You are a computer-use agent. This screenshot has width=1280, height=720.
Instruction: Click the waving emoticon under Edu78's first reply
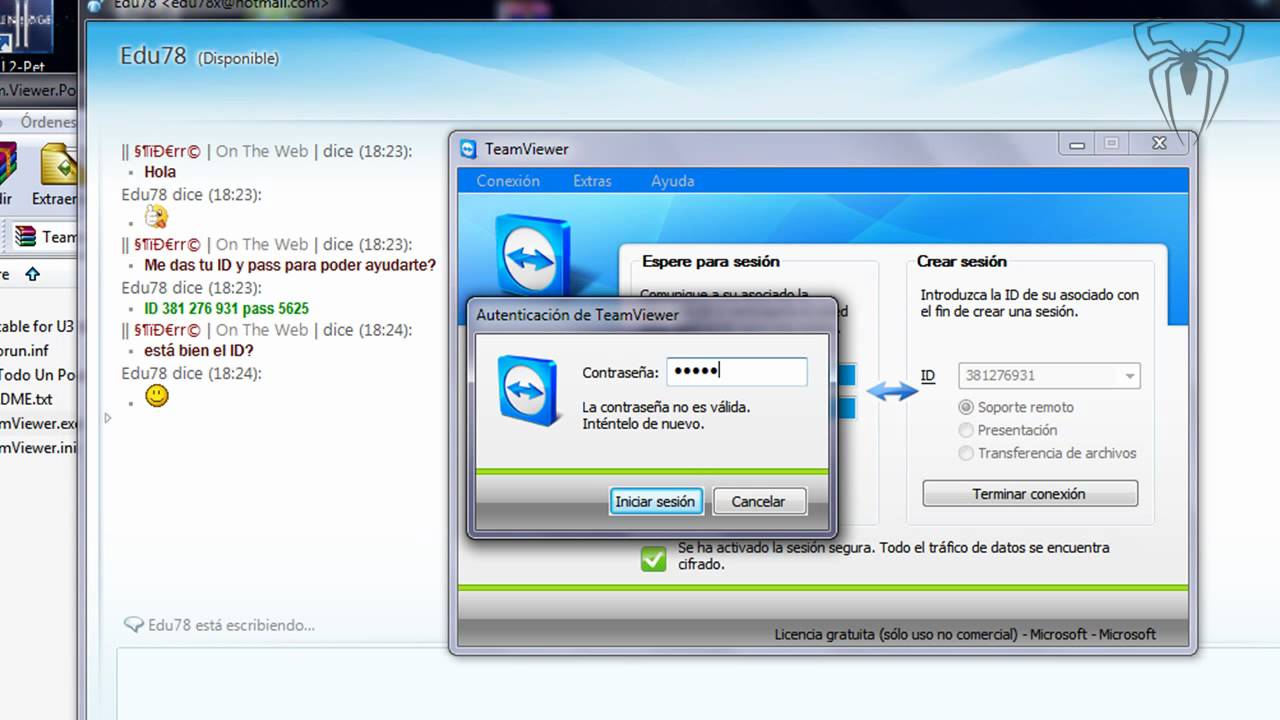[x=156, y=216]
